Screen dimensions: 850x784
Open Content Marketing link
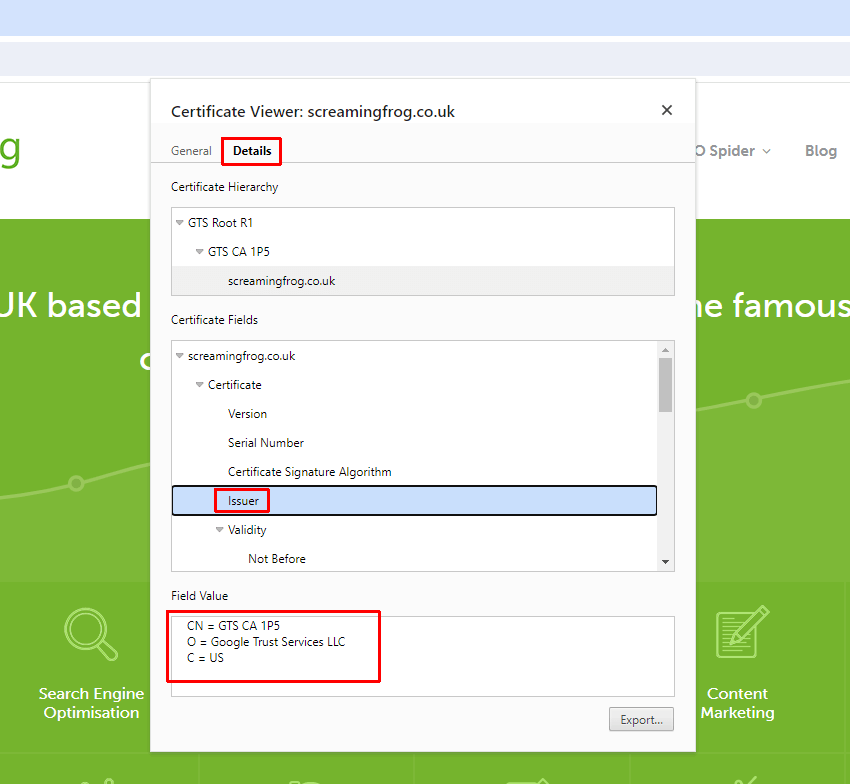[x=737, y=703]
